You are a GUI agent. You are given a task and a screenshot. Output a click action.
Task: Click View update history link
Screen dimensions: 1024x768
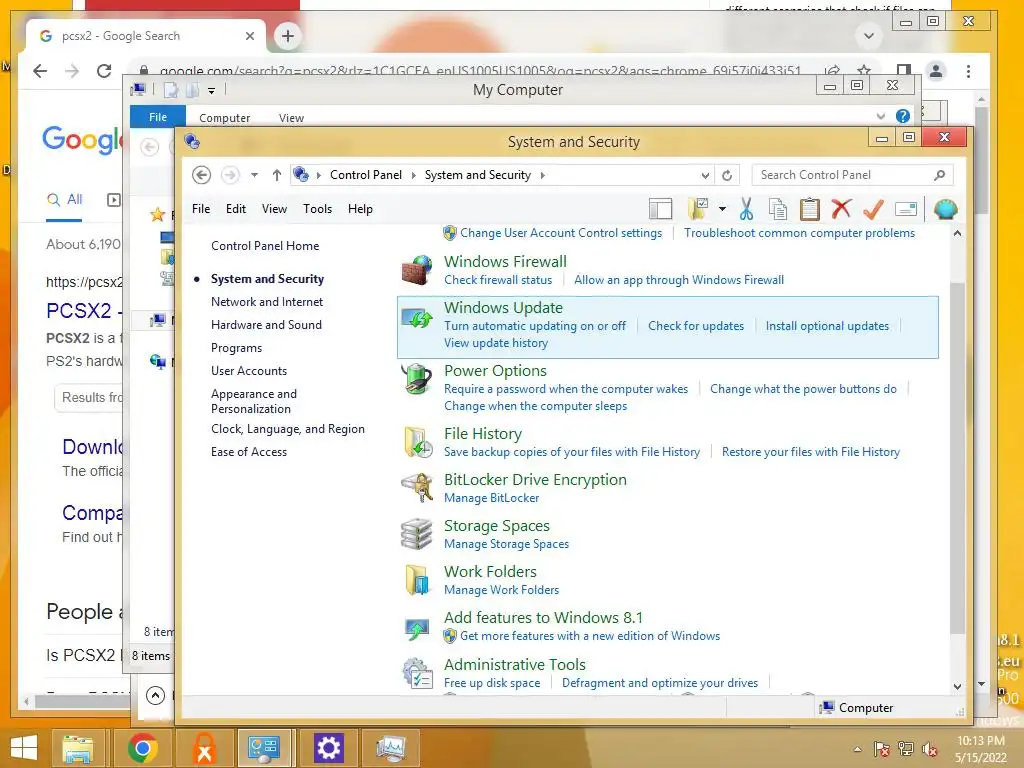coord(496,343)
